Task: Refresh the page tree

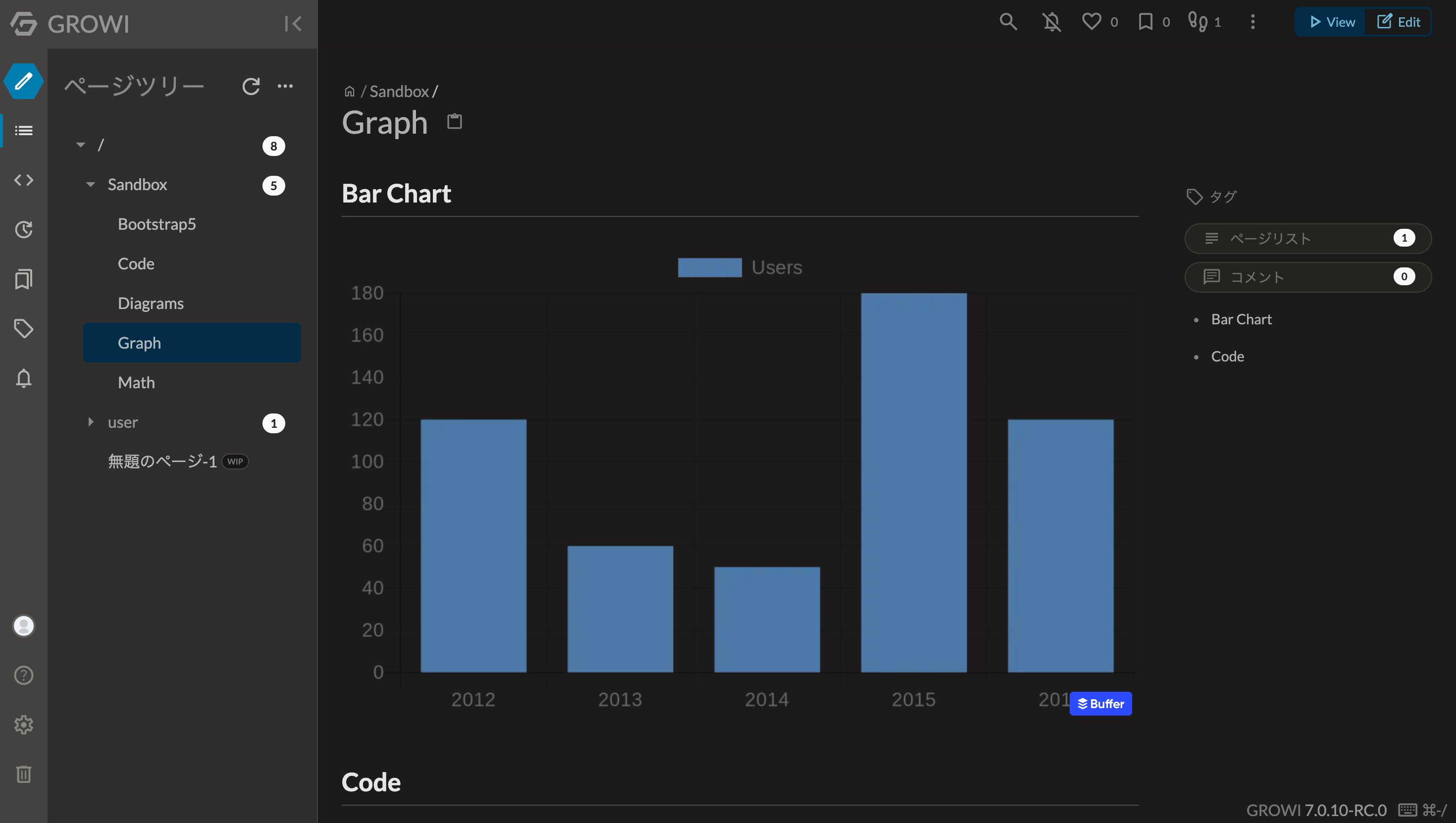Action: (x=251, y=86)
